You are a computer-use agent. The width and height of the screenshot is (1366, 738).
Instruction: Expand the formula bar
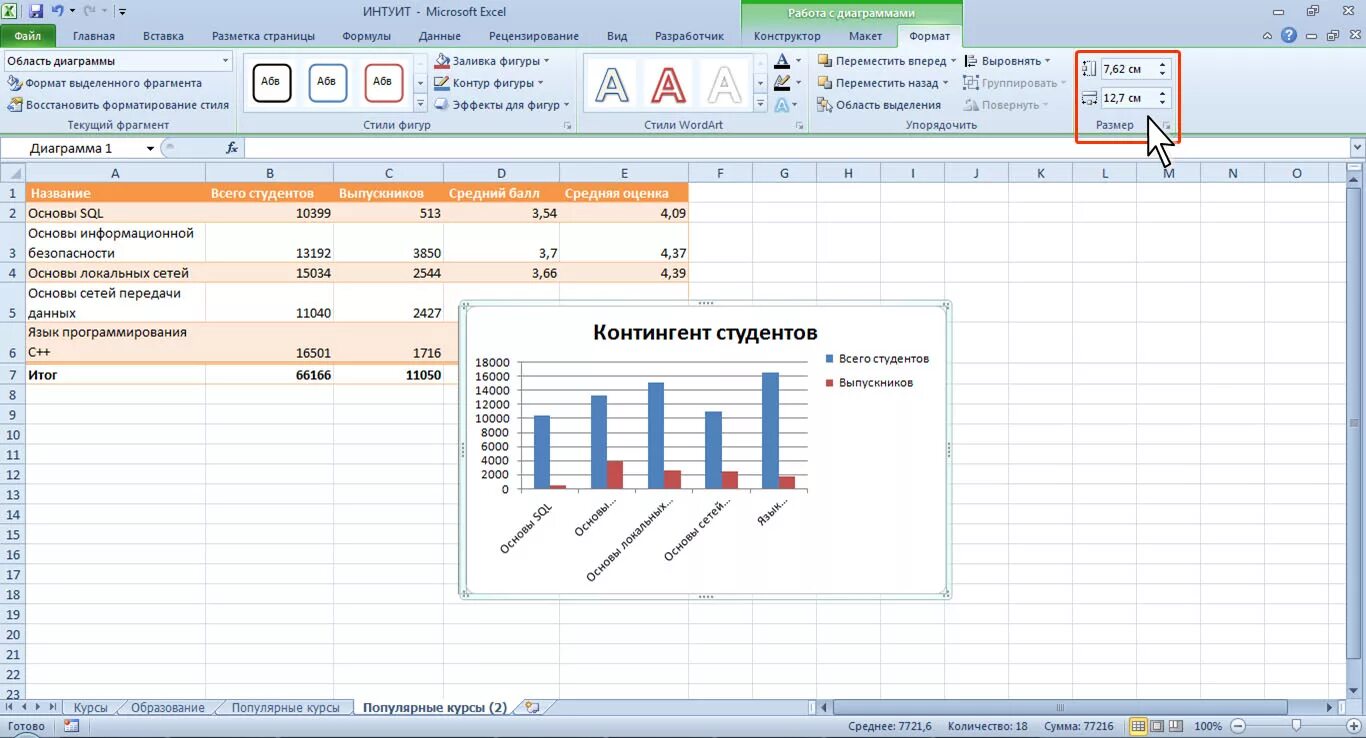[1357, 148]
